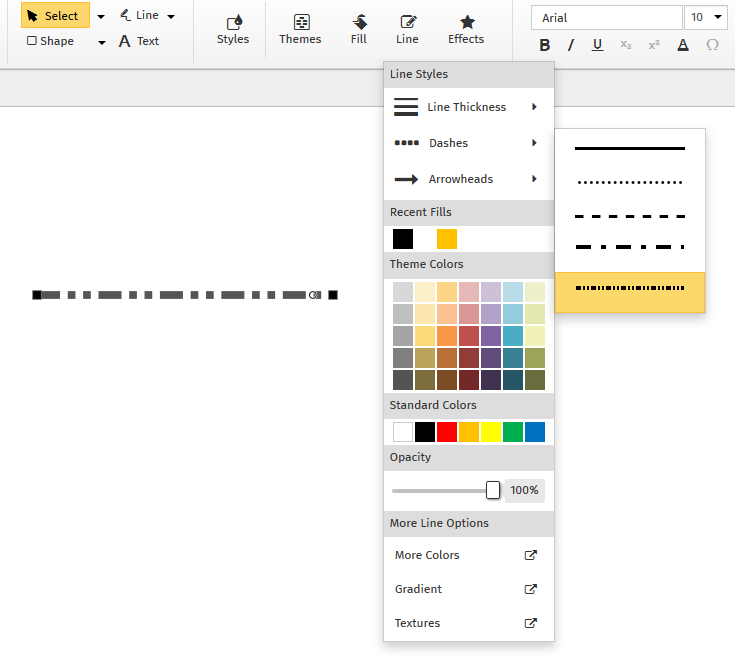Toggle Italic formatting
This screenshot has height=666, width=735.
pos(571,45)
